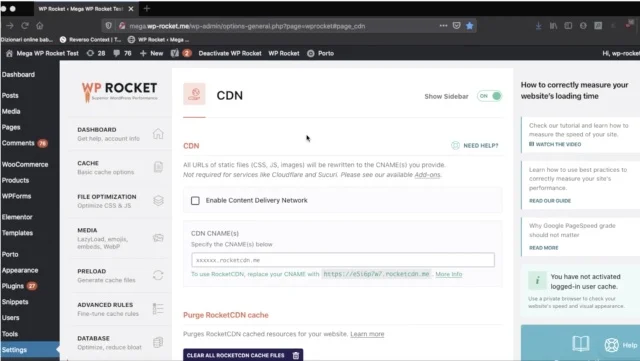Open Dashboard home icon in WP Rocket menu
The height and width of the screenshot is (361, 640).
click(158, 134)
